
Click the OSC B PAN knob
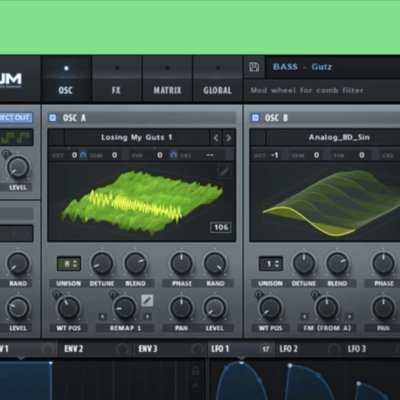point(384,308)
